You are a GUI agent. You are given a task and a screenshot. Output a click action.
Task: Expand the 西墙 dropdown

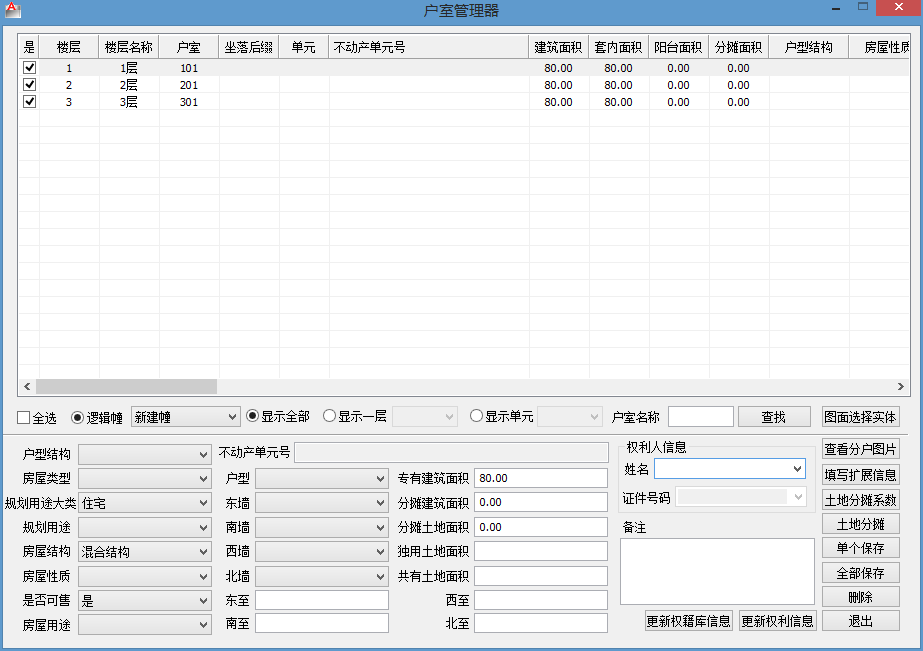321,552
